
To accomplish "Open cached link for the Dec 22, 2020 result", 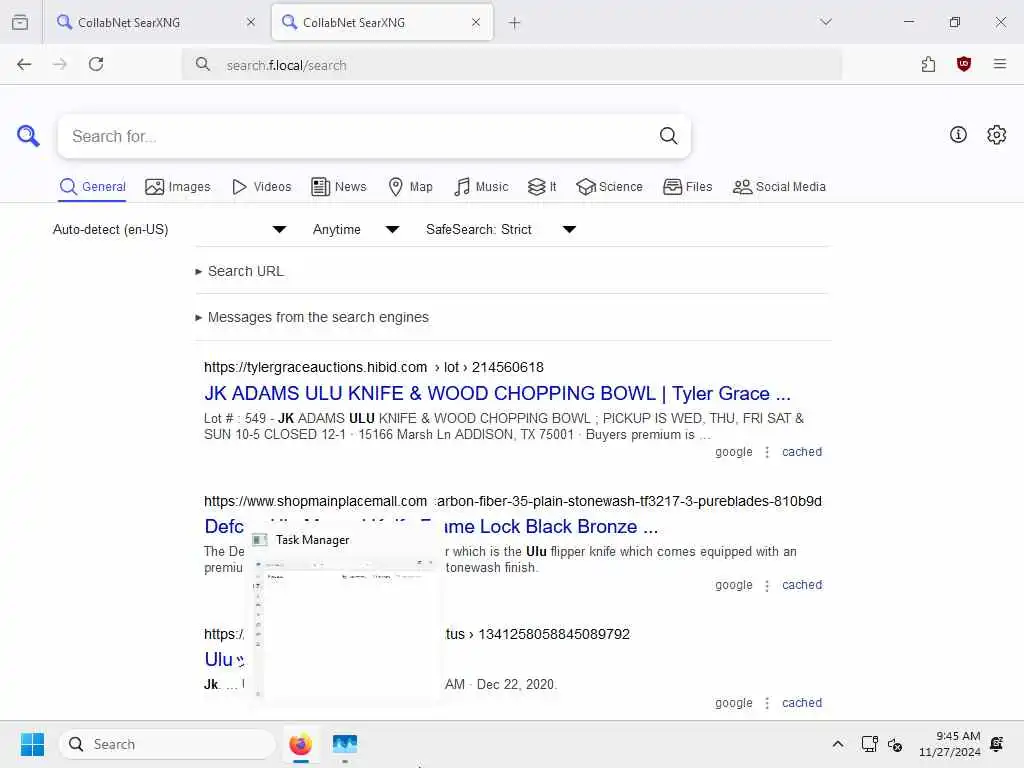I will [x=802, y=703].
